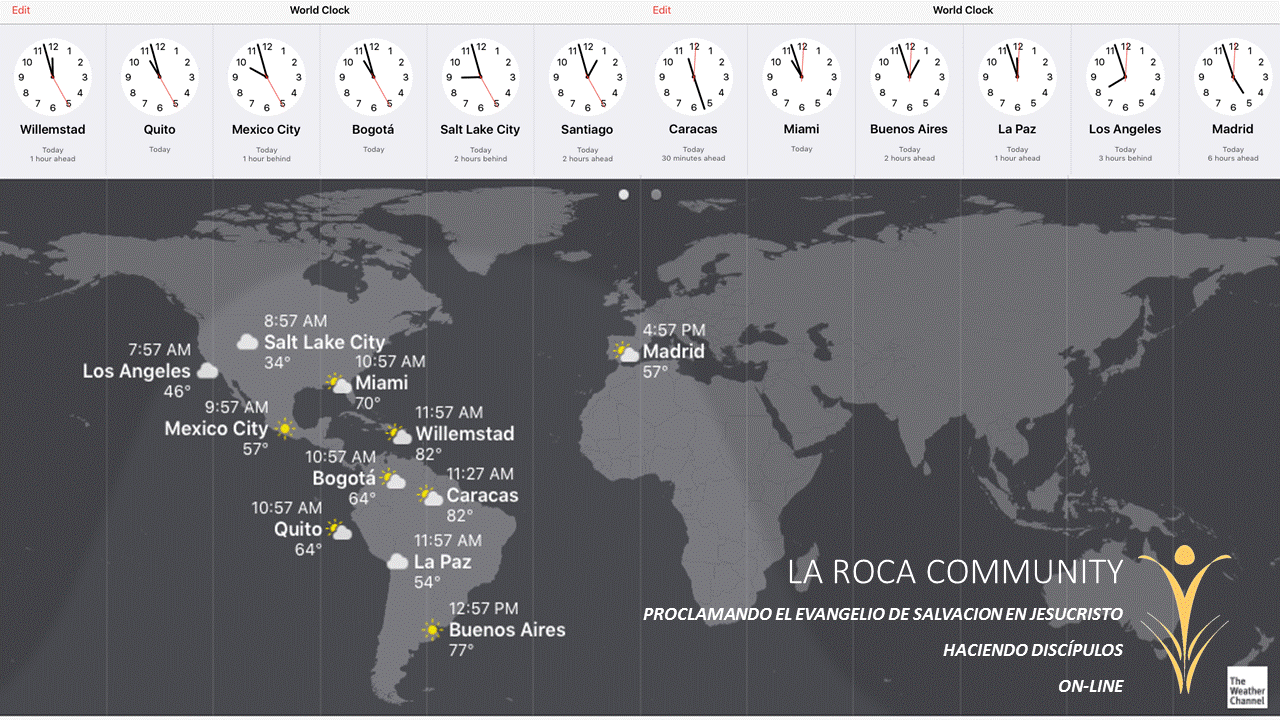Click the HACIENDO DISCÍPULOS text
The height and width of the screenshot is (720, 1280).
click(1033, 650)
